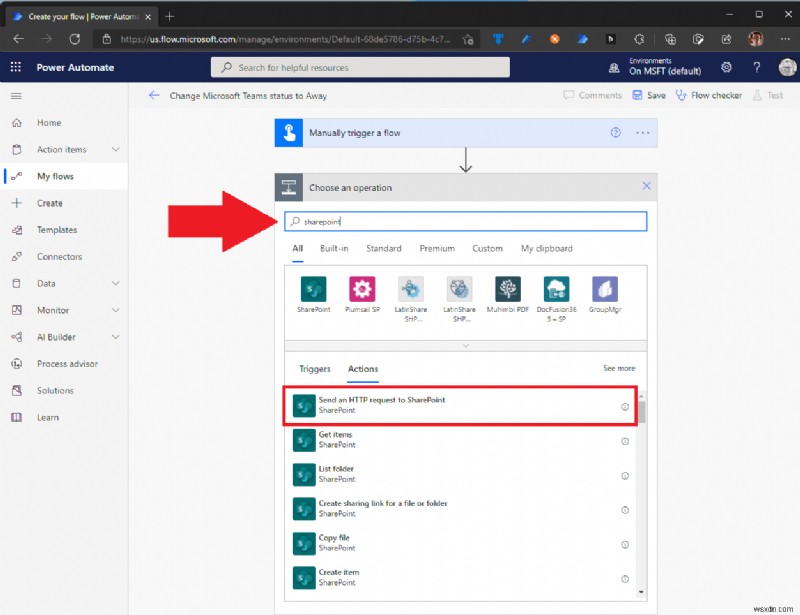Open the Power Automate settings gear
The width and height of the screenshot is (800, 615).
pyautogui.click(x=727, y=67)
